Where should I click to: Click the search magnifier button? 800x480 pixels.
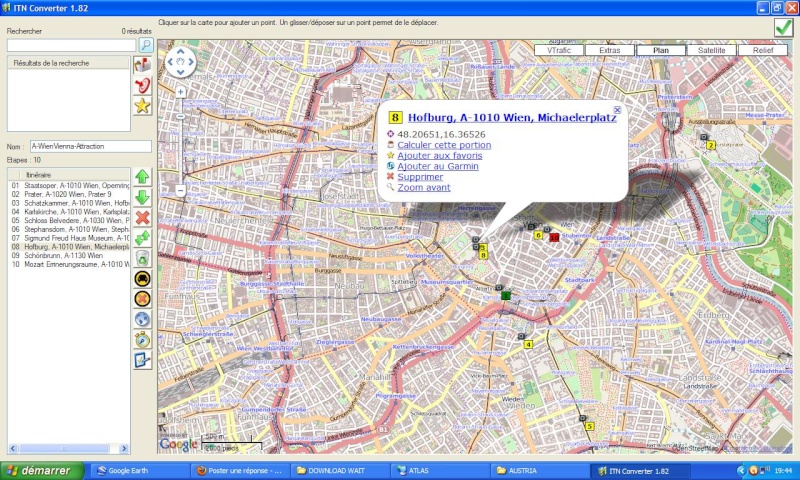click(x=146, y=45)
